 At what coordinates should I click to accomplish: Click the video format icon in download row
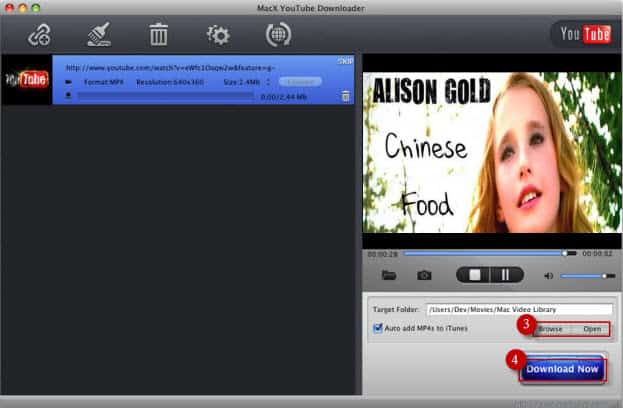click(68, 82)
